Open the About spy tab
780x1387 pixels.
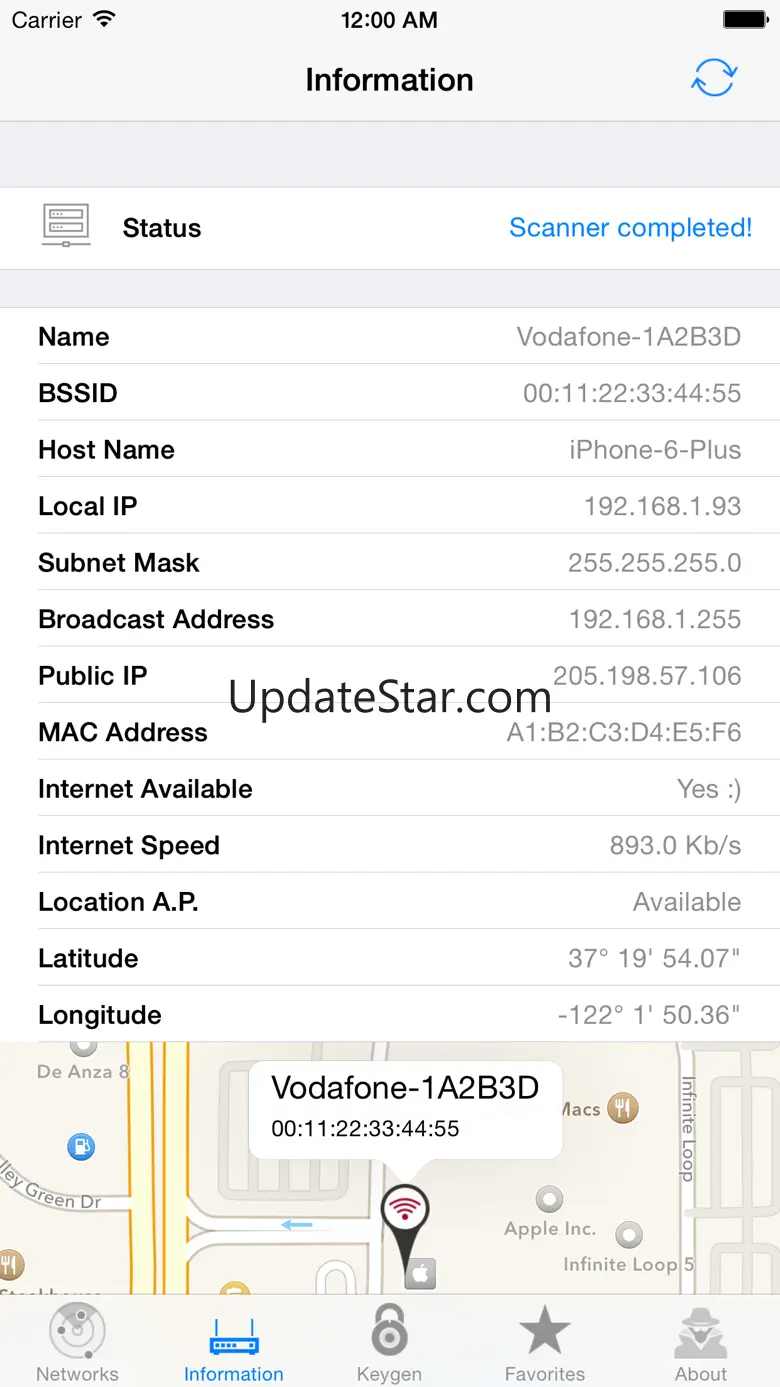[x=701, y=1343]
